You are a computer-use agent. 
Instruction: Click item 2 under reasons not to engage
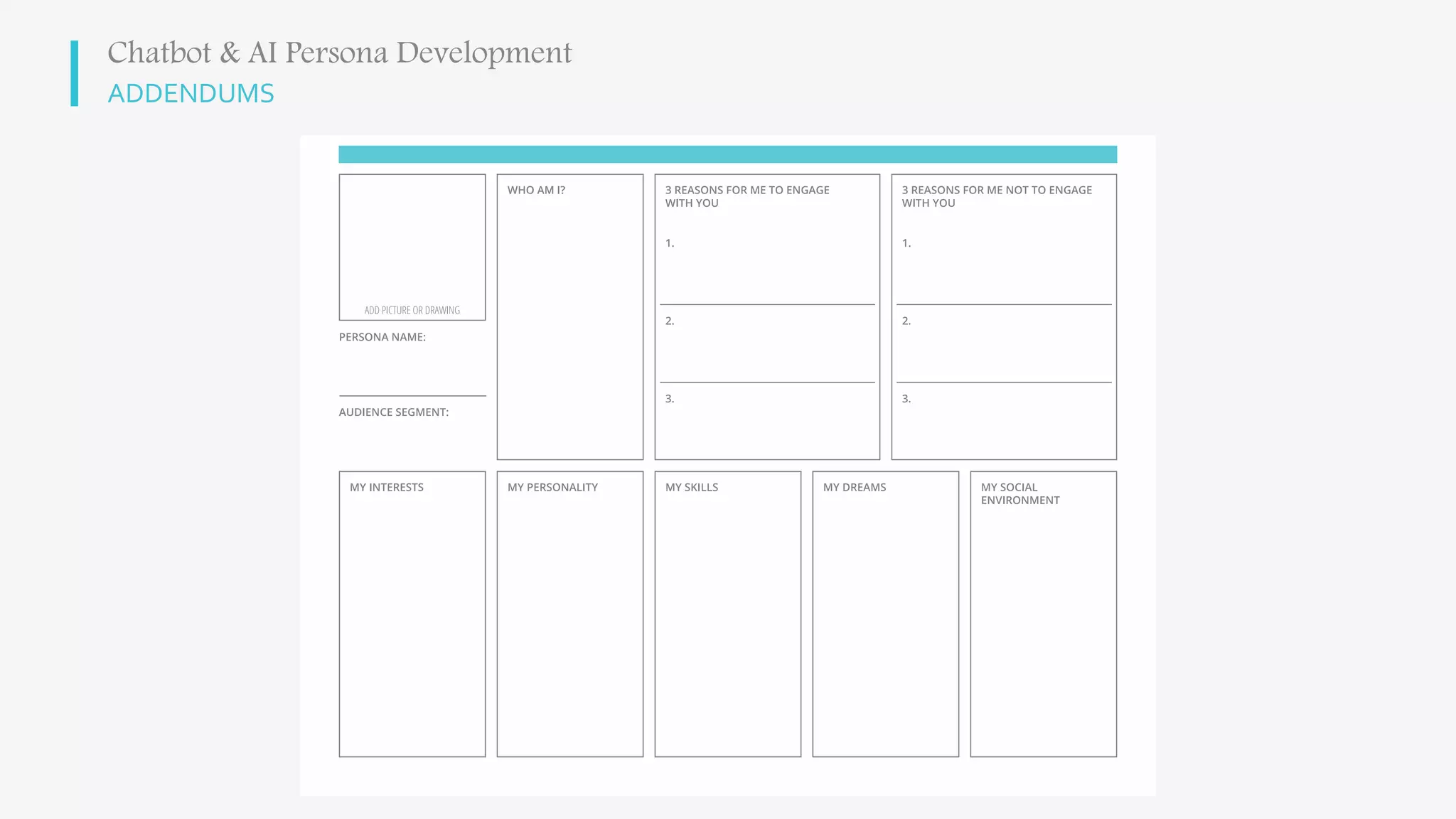pos(906,321)
